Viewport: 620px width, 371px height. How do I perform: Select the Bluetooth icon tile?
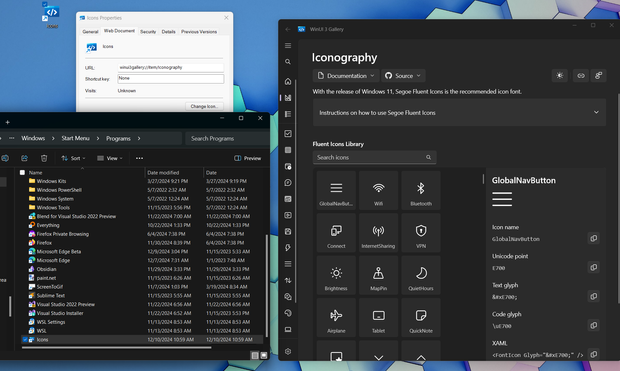[x=421, y=190]
